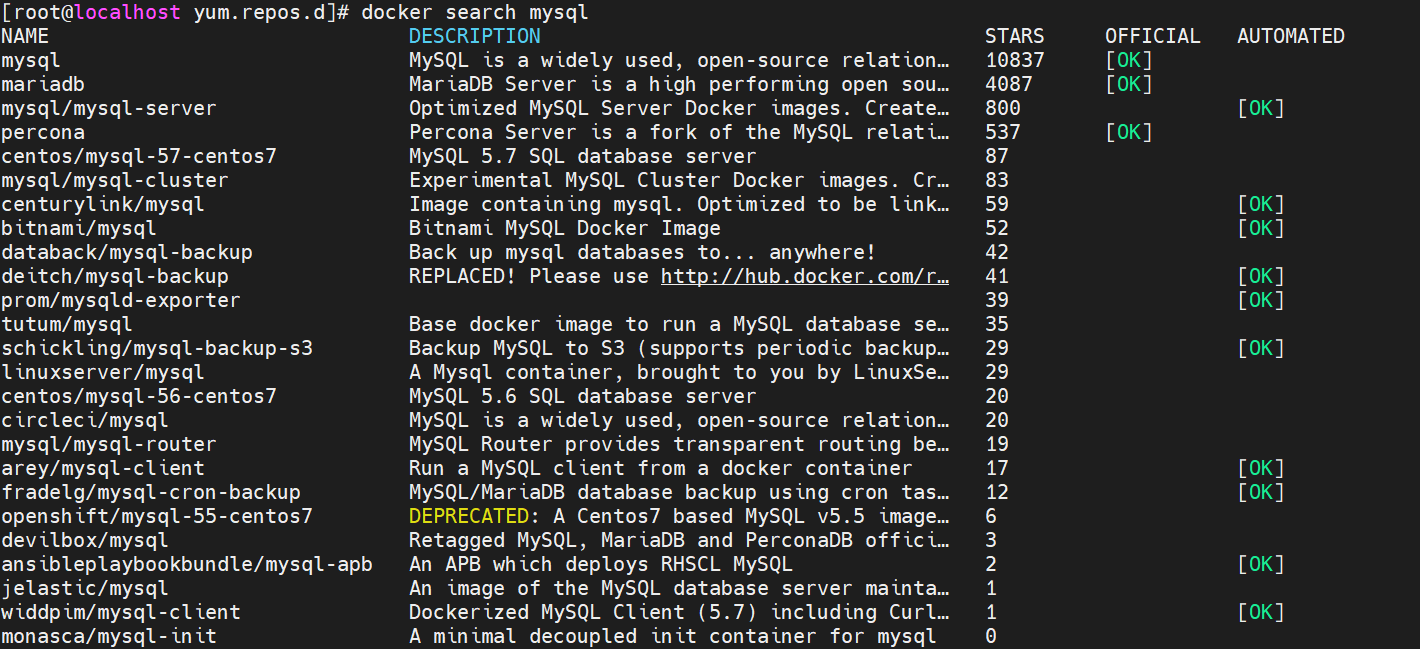Viewport: 1420px width, 649px height.
Task: Select the ansibleplaybookbundle/mysql-apb image name
Action: 187,564
